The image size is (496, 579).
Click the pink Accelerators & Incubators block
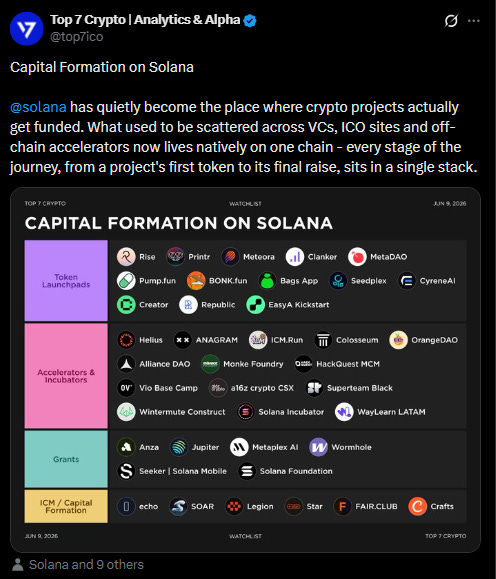(x=66, y=376)
